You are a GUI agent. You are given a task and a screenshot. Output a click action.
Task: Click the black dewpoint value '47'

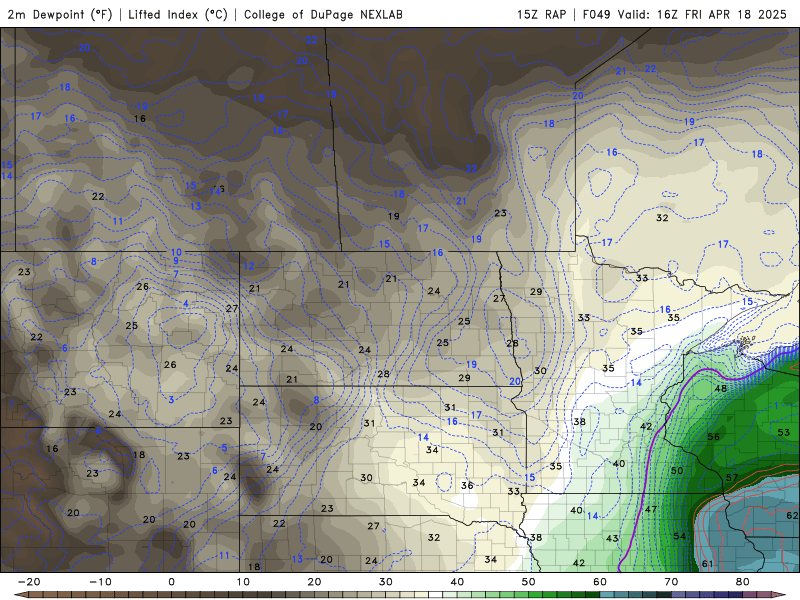651,509
